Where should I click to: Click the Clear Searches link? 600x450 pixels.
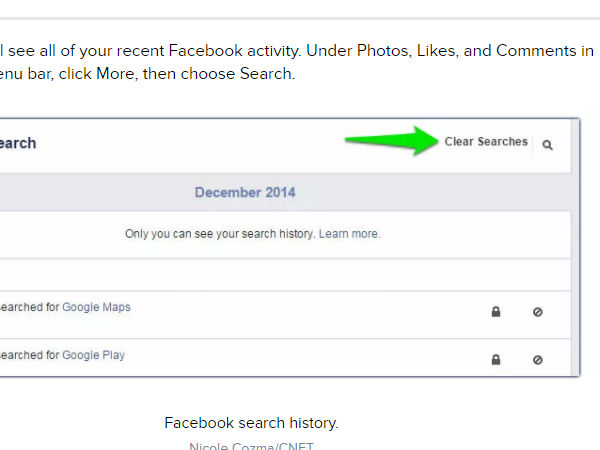tap(486, 142)
